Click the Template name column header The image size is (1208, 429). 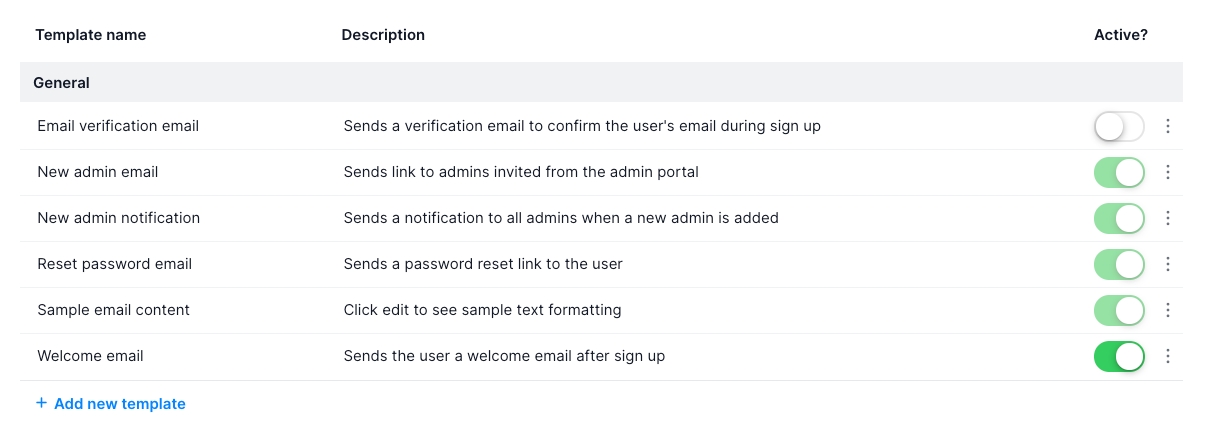(x=91, y=35)
